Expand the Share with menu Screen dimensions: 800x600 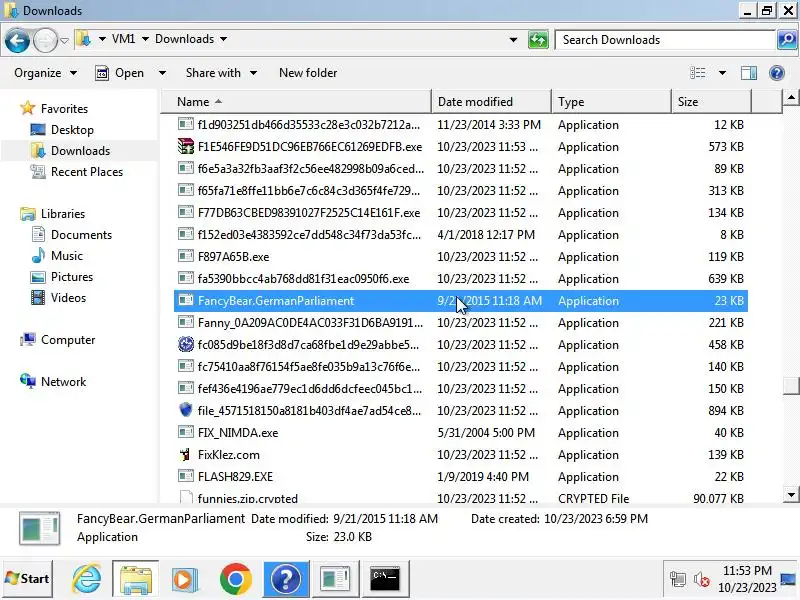(221, 73)
